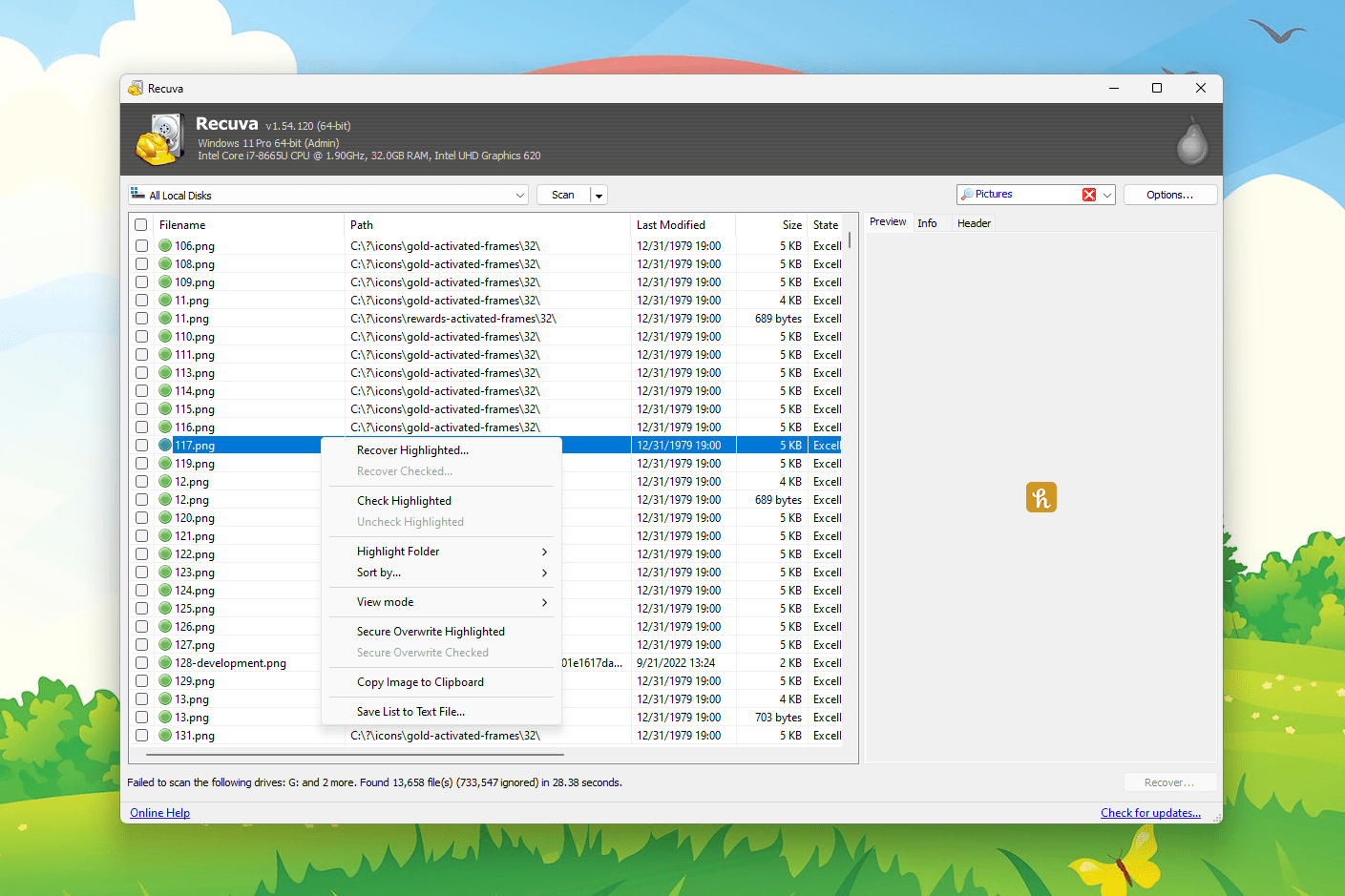Expand the Sort by submenu
The image size is (1345, 896).
379,573
